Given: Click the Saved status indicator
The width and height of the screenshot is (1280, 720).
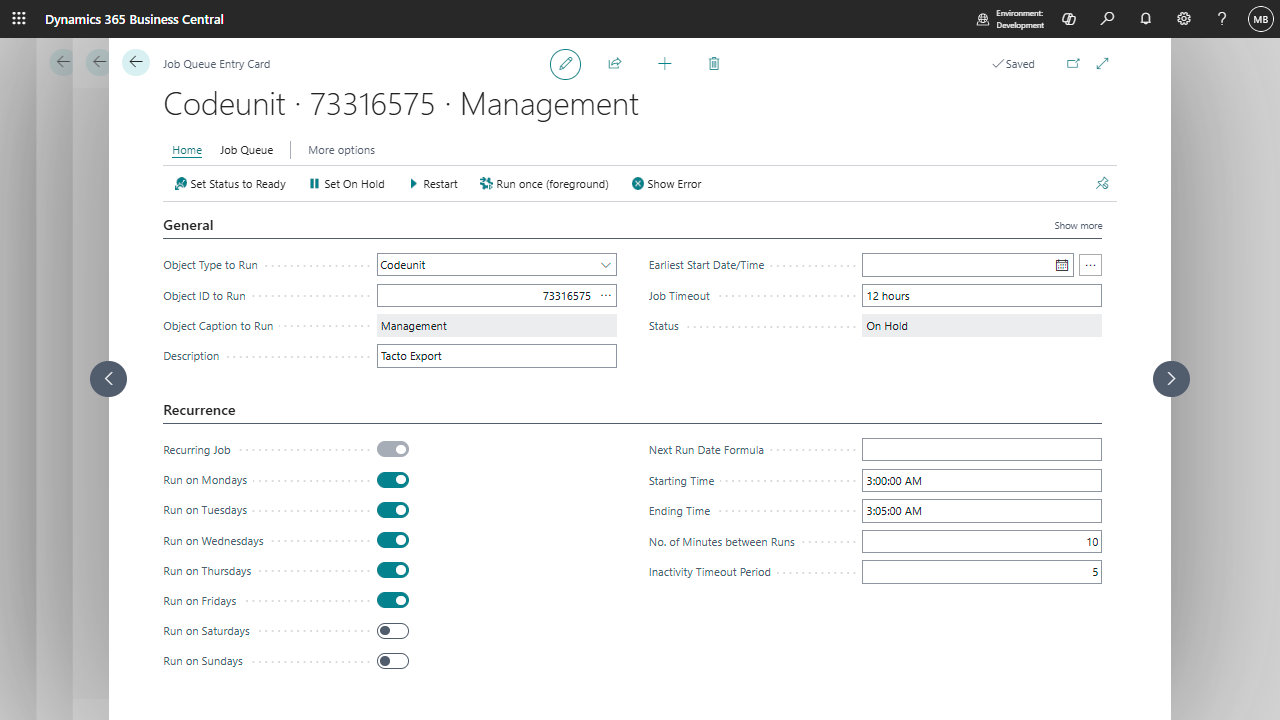Looking at the screenshot, I should pos(1013,64).
